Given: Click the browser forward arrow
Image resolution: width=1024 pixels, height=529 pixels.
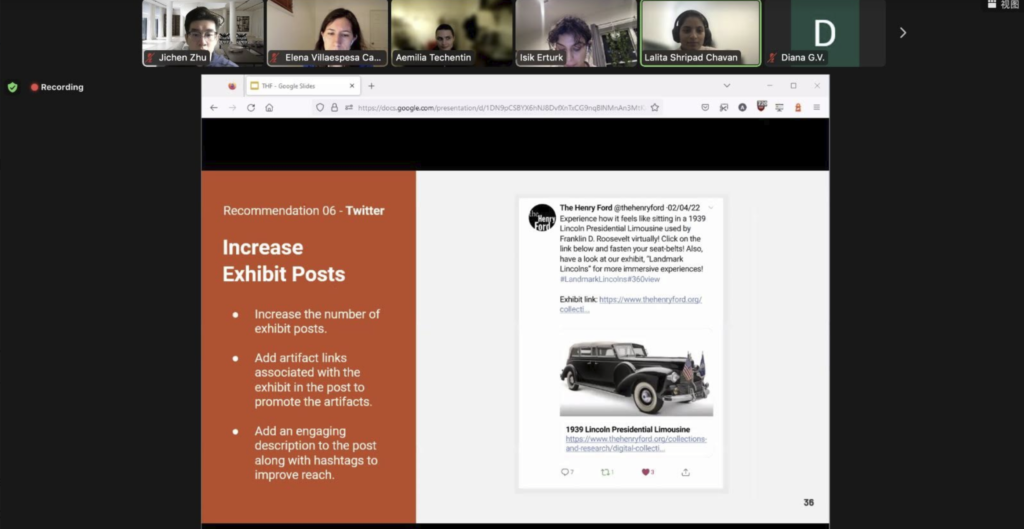Looking at the screenshot, I should click(232, 108).
